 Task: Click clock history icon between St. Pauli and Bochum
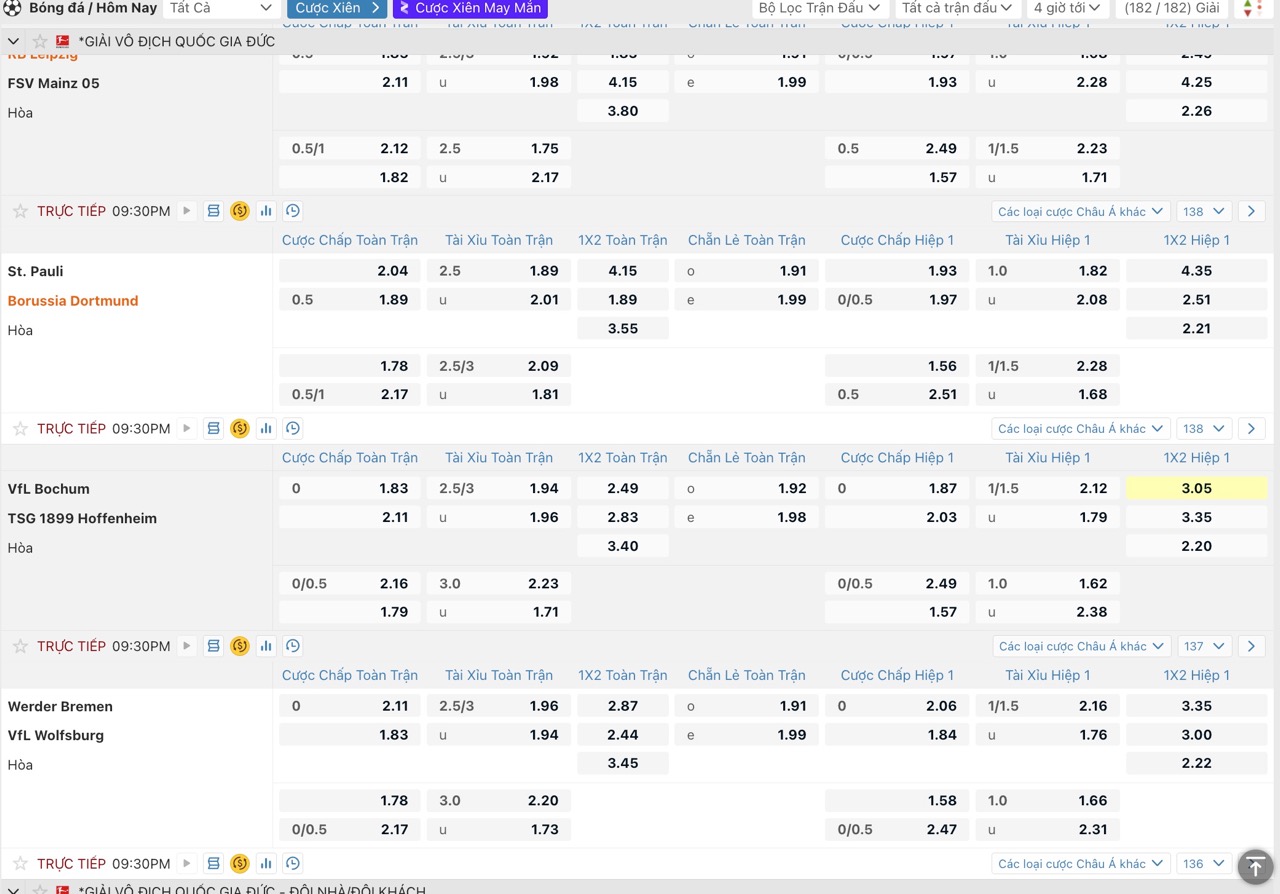(292, 429)
